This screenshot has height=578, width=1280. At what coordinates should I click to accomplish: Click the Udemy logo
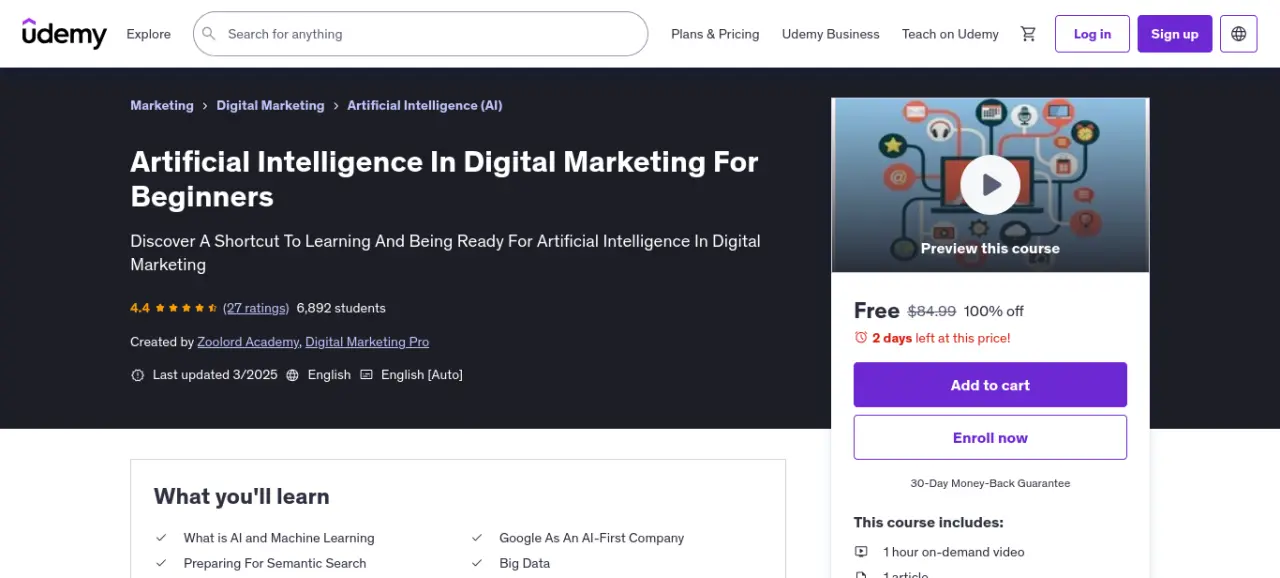pos(64,33)
